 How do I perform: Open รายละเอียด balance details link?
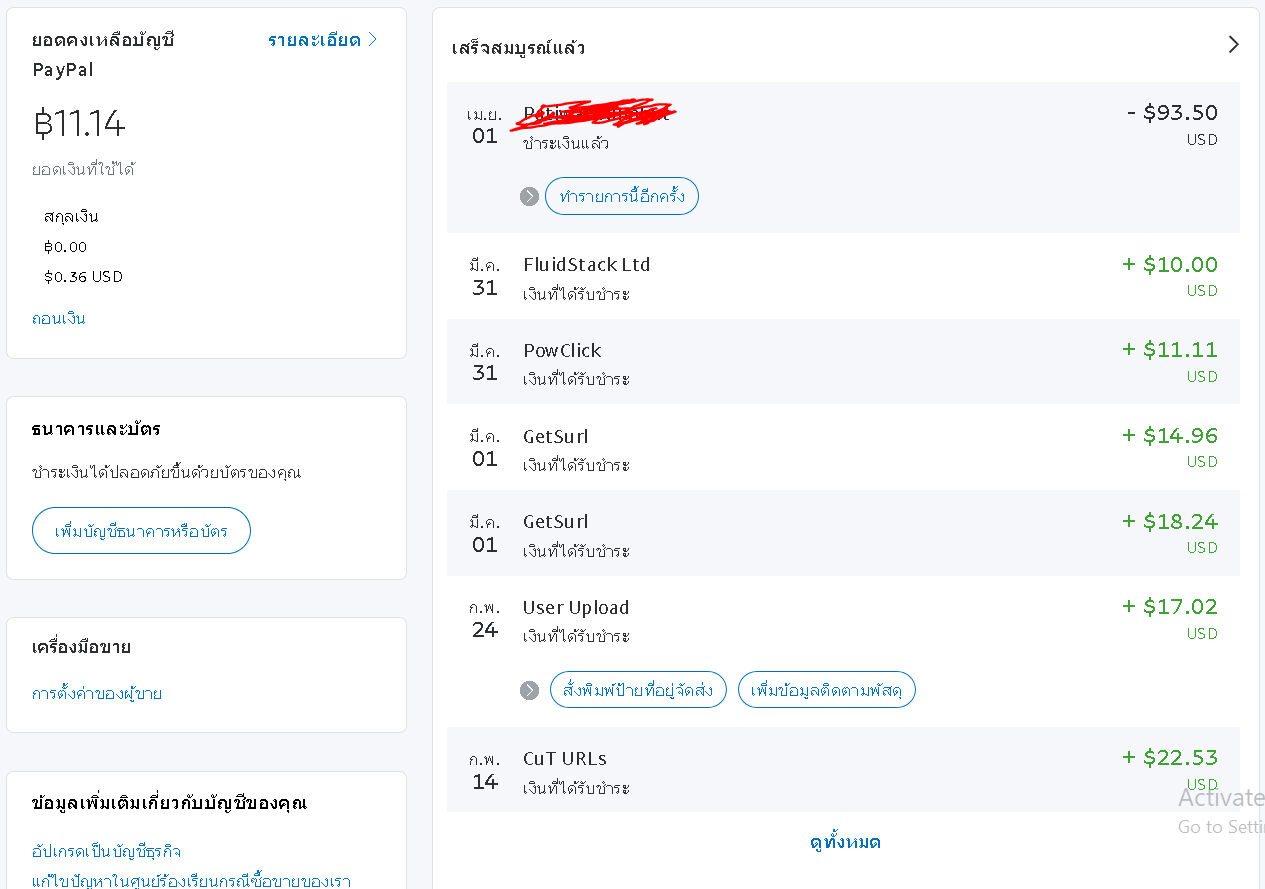point(323,40)
